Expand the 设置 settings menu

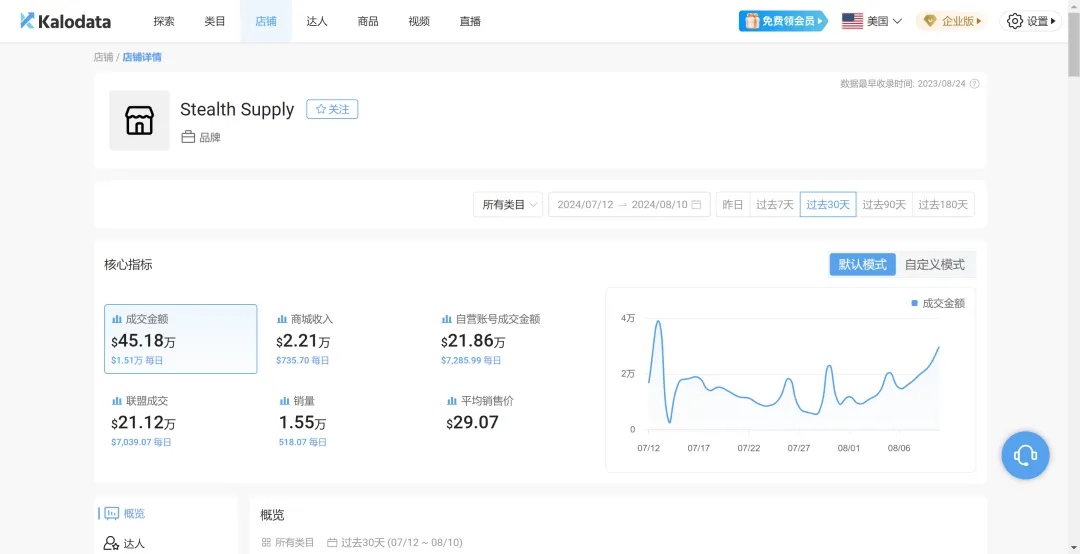pyautogui.click(x=1030, y=21)
